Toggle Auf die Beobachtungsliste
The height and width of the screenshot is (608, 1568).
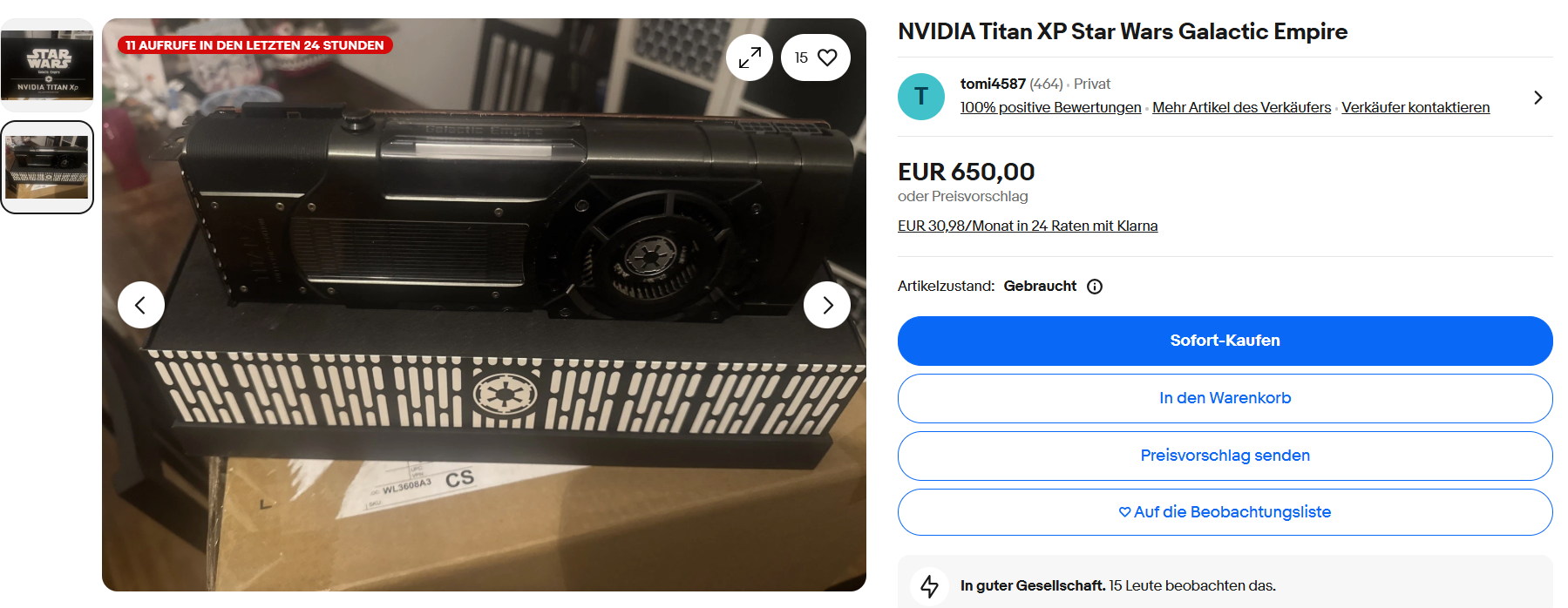[x=1225, y=512]
